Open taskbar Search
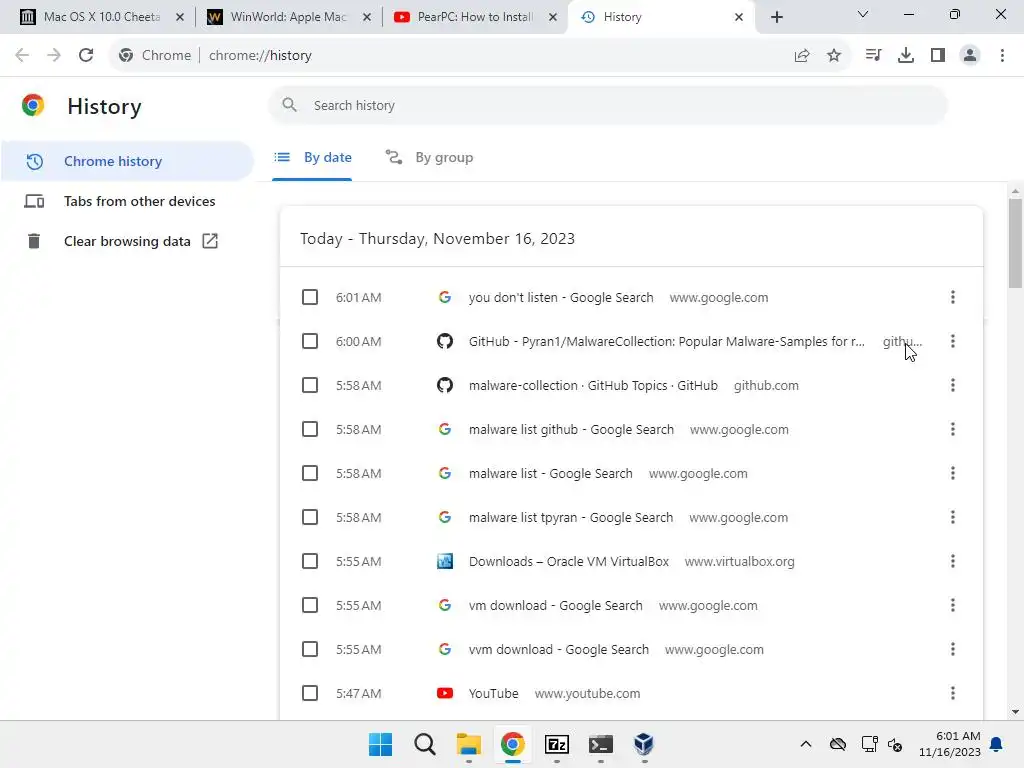Screen dimensions: 1024x768 click(424, 744)
